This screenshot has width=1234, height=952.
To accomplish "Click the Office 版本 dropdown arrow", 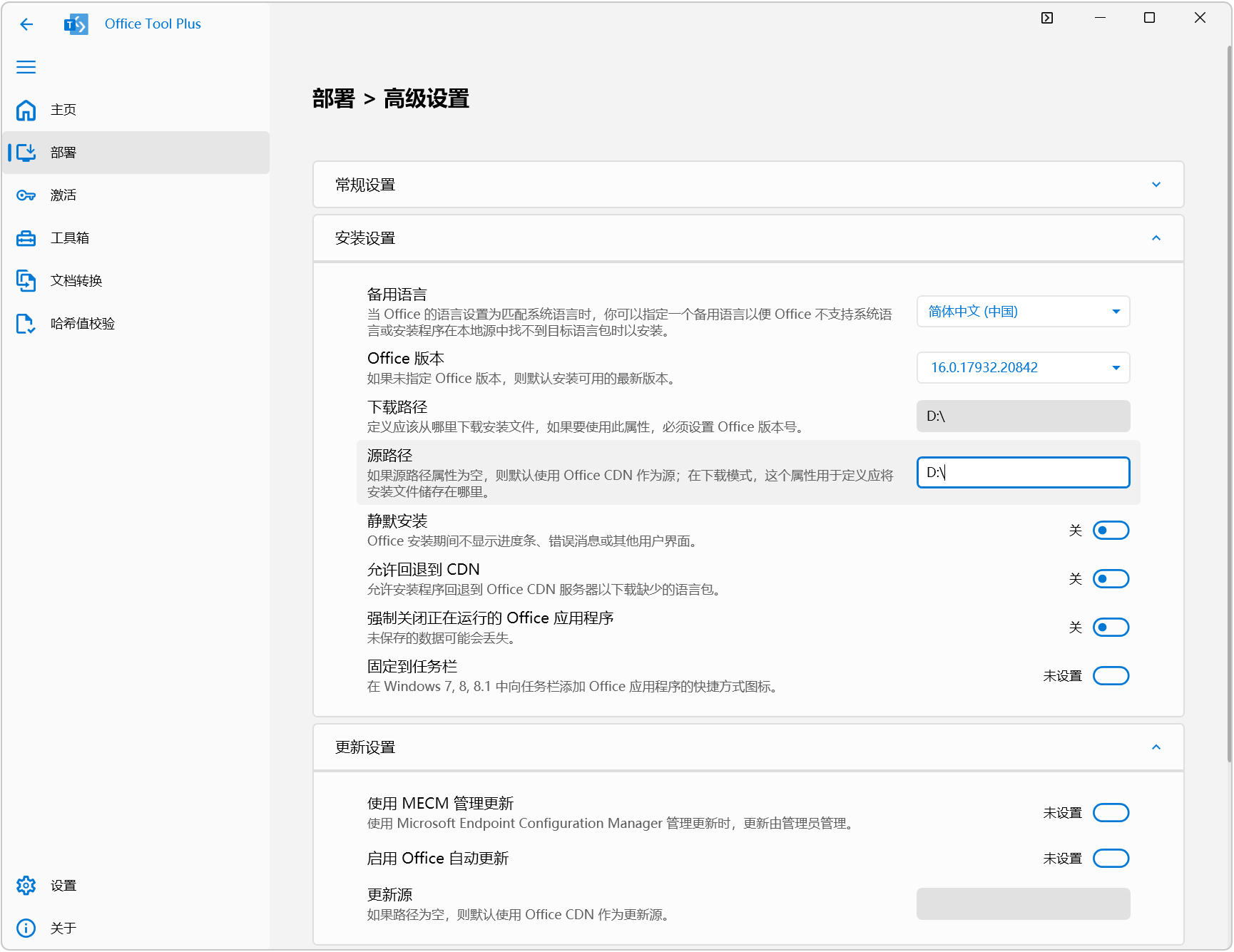I will pos(1116,368).
